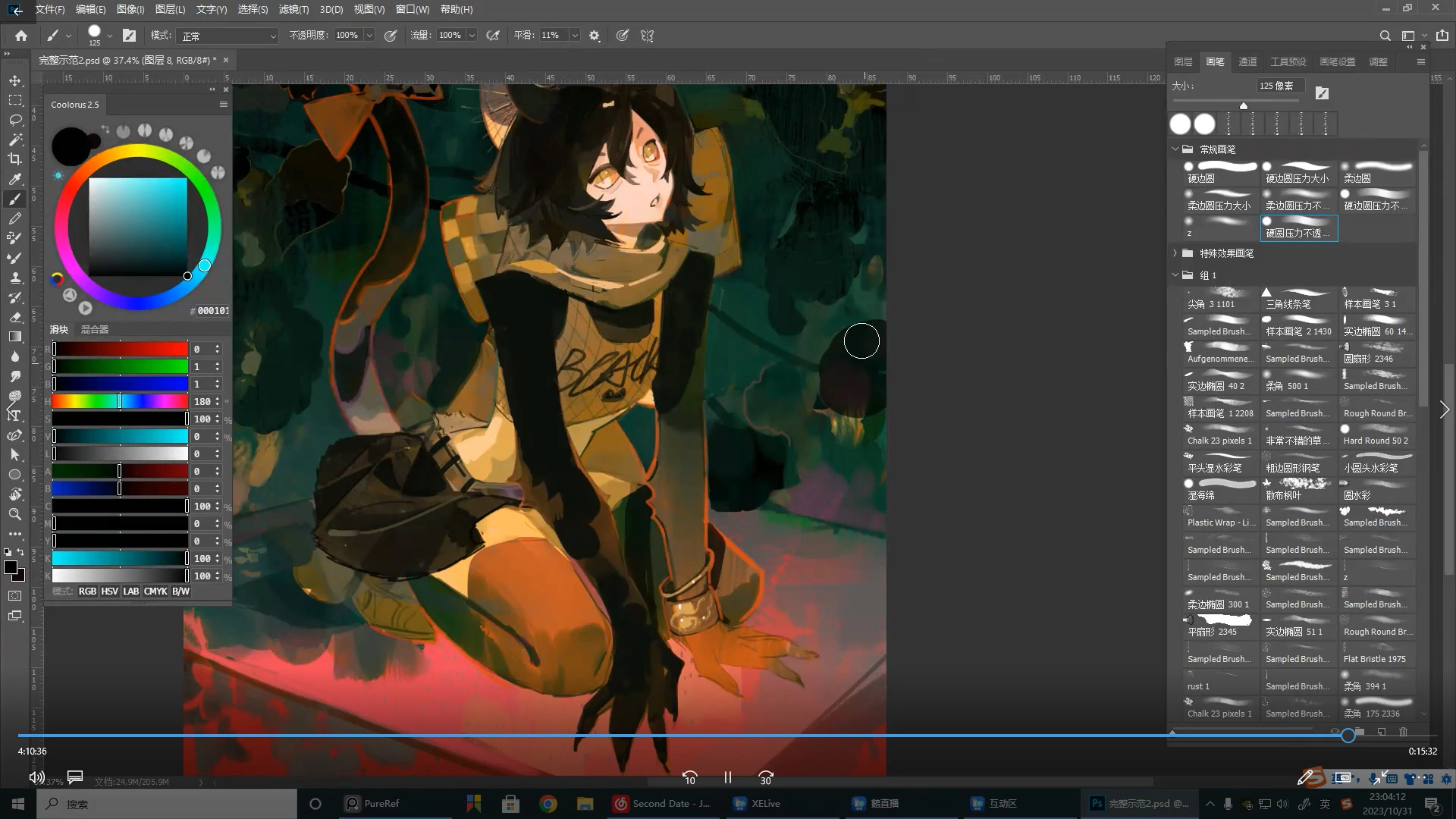Open the blending mode dropdown

tap(227, 36)
